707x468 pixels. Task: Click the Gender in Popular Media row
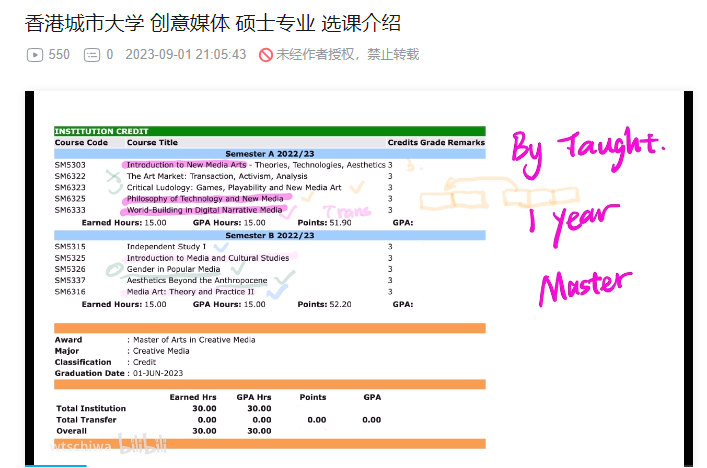173,269
